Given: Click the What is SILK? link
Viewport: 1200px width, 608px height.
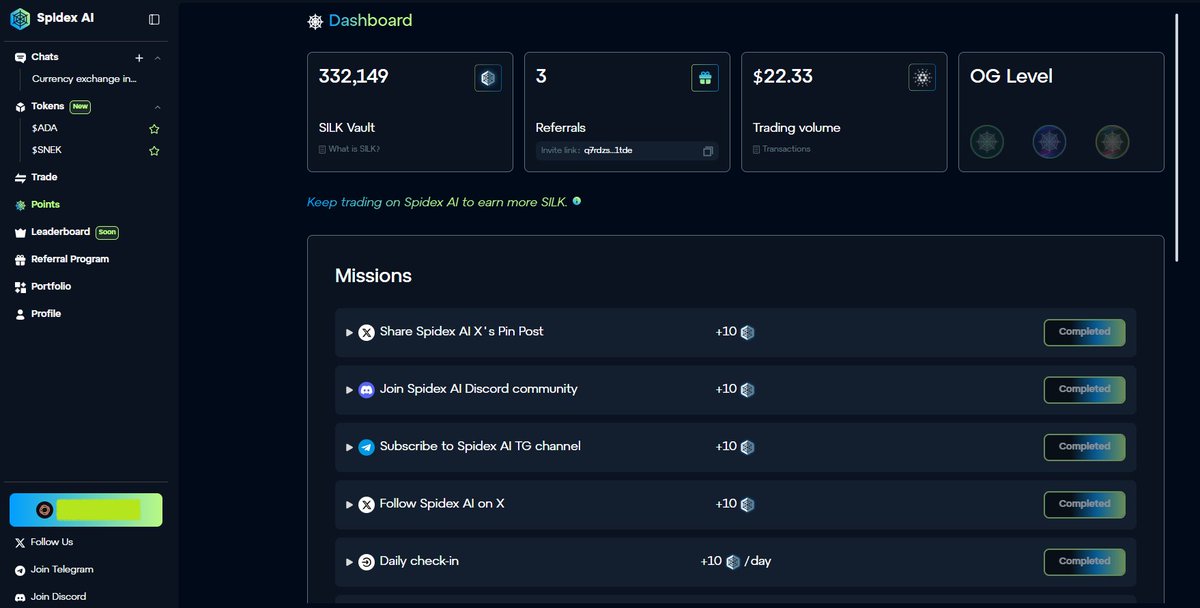Looking at the screenshot, I should pyautogui.click(x=349, y=149).
